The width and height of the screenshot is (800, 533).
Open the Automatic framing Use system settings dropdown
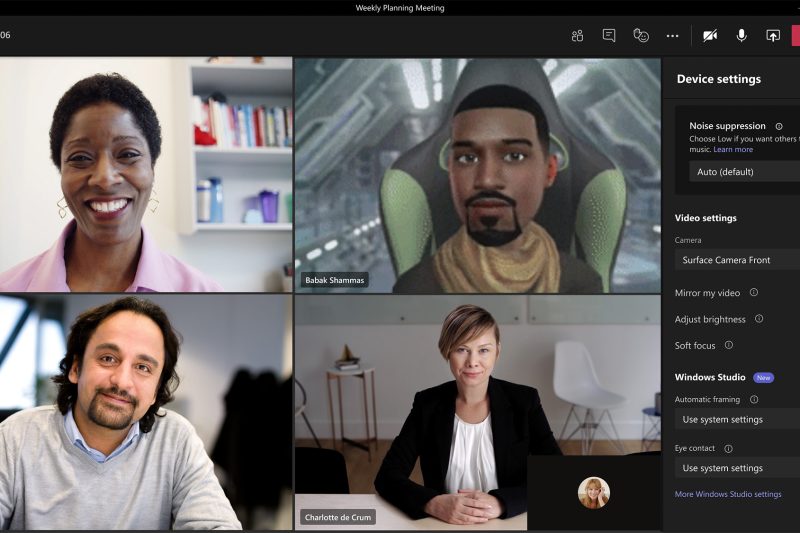[737, 419]
